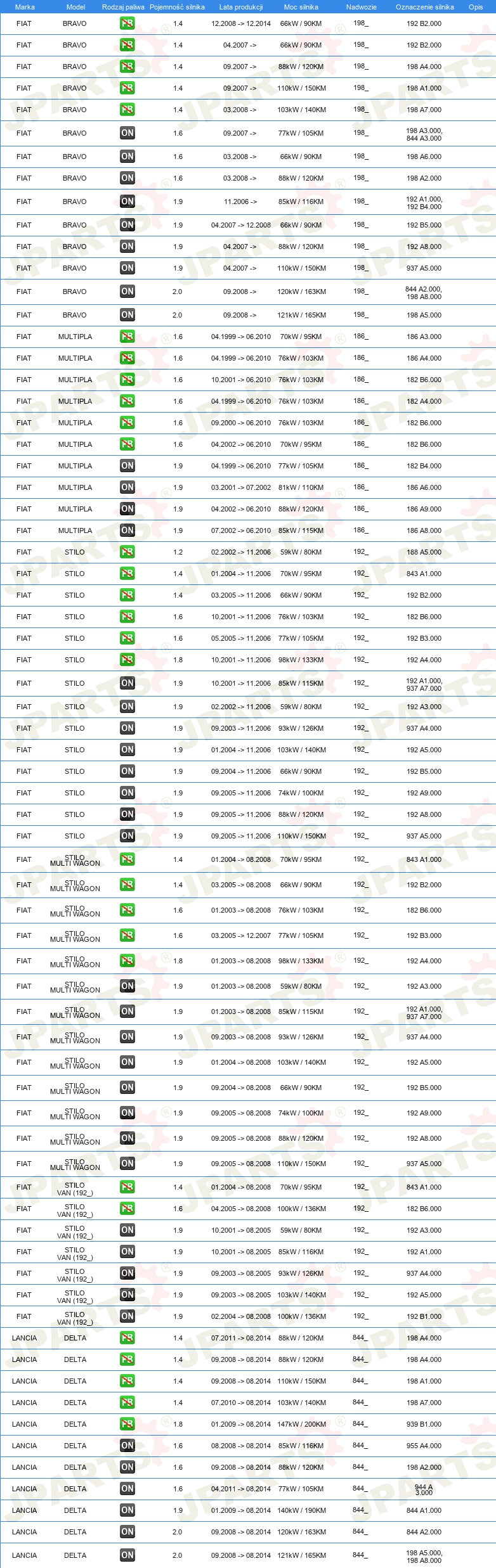Click the ON icon in Lancia Delta 04.2011 -> 08.2014 row
The width and height of the screenshot is (496, 1568).
pyautogui.click(x=127, y=1489)
